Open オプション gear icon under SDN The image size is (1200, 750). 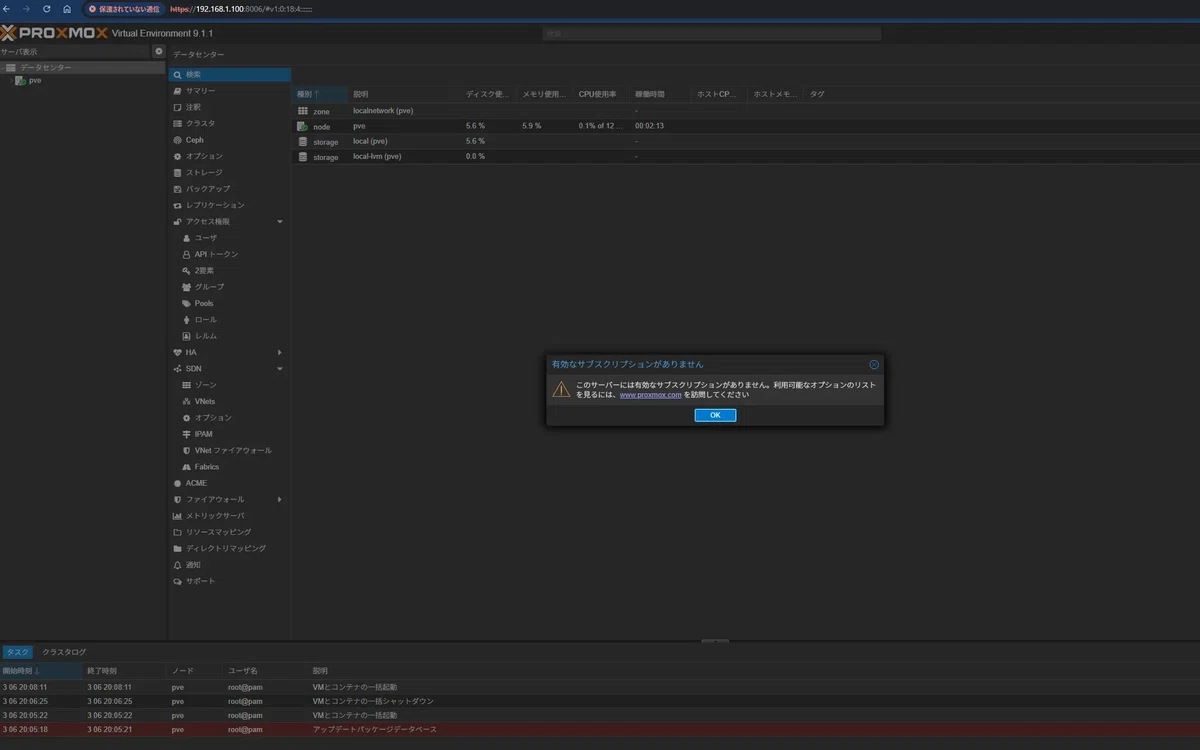click(x=230, y=418)
